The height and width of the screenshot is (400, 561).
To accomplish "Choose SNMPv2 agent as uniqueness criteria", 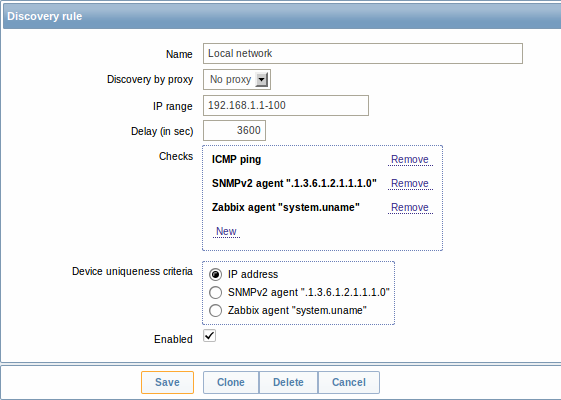I will 215,293.
